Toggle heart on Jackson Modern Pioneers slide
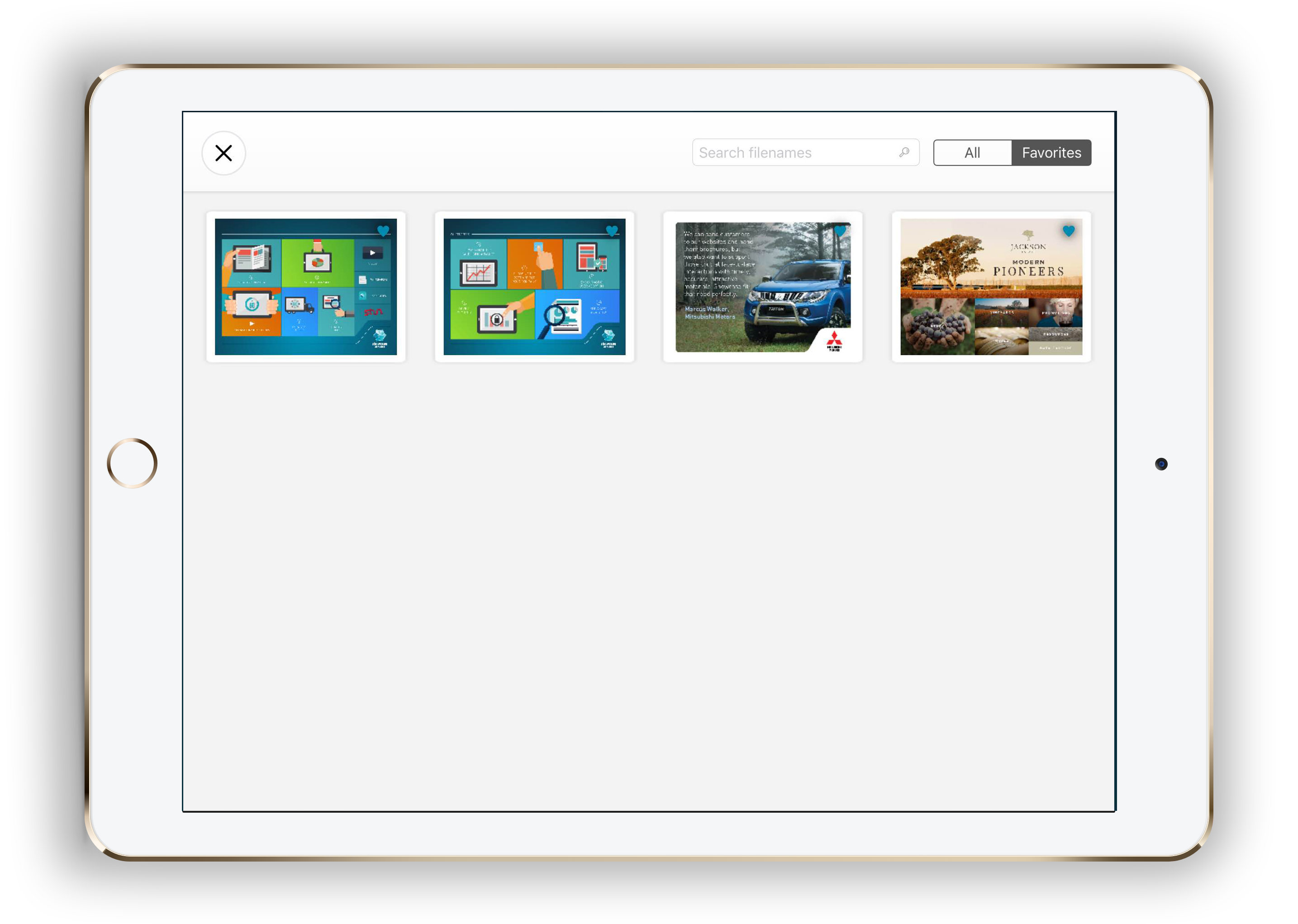1298x924 pixels. [1068, 231]
